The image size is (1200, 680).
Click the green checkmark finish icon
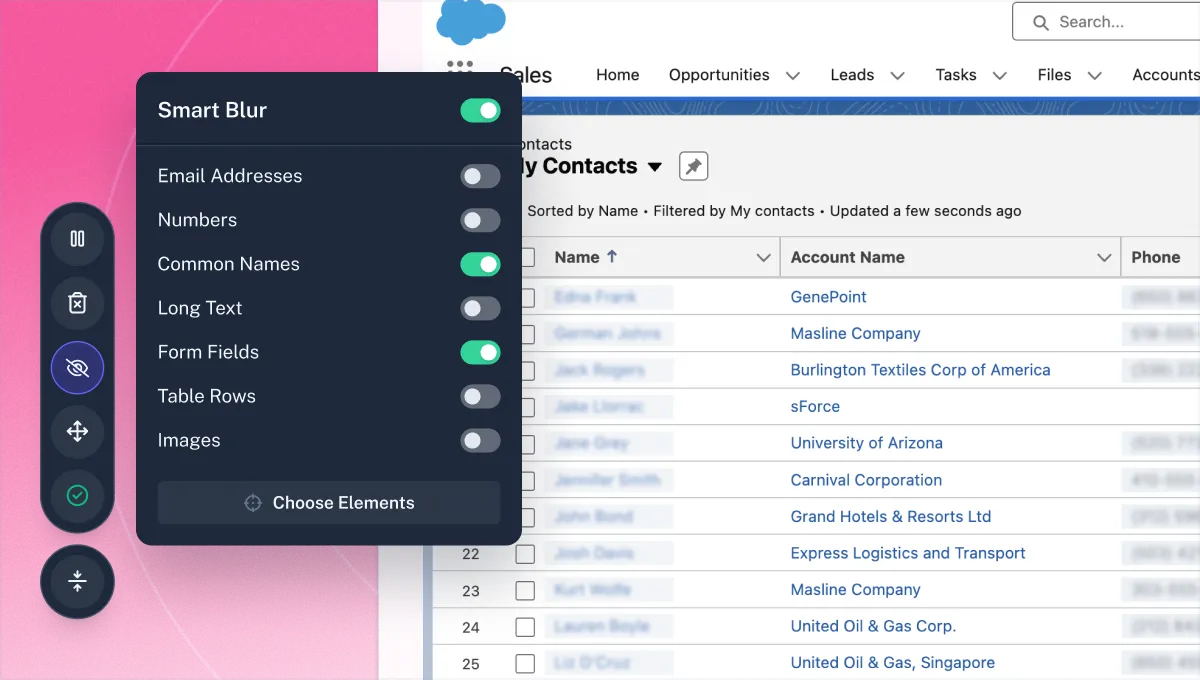click(x=77, y=495)
